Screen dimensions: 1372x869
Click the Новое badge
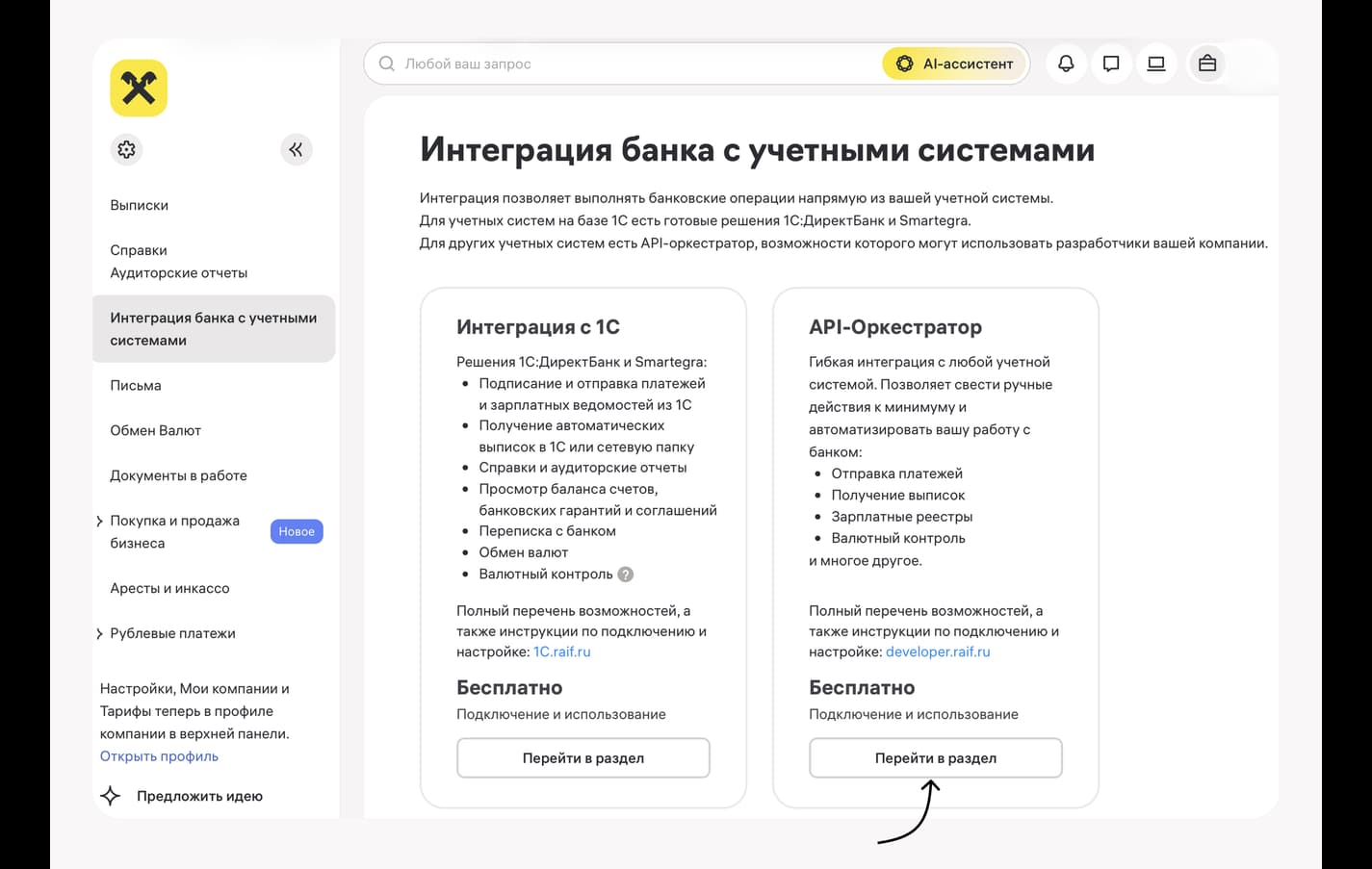[297, 531]
